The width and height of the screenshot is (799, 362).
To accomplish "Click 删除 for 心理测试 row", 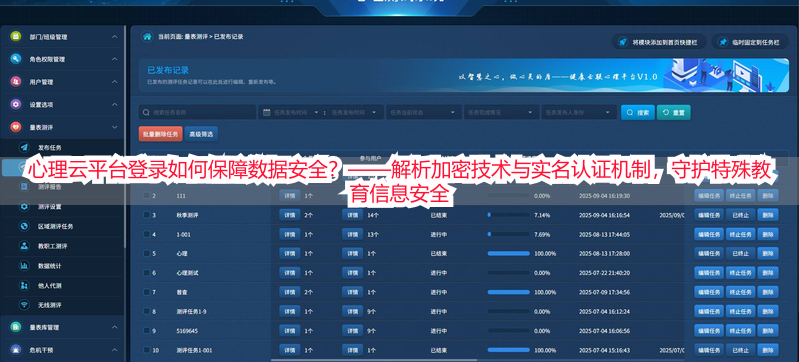I will point(768,273).
